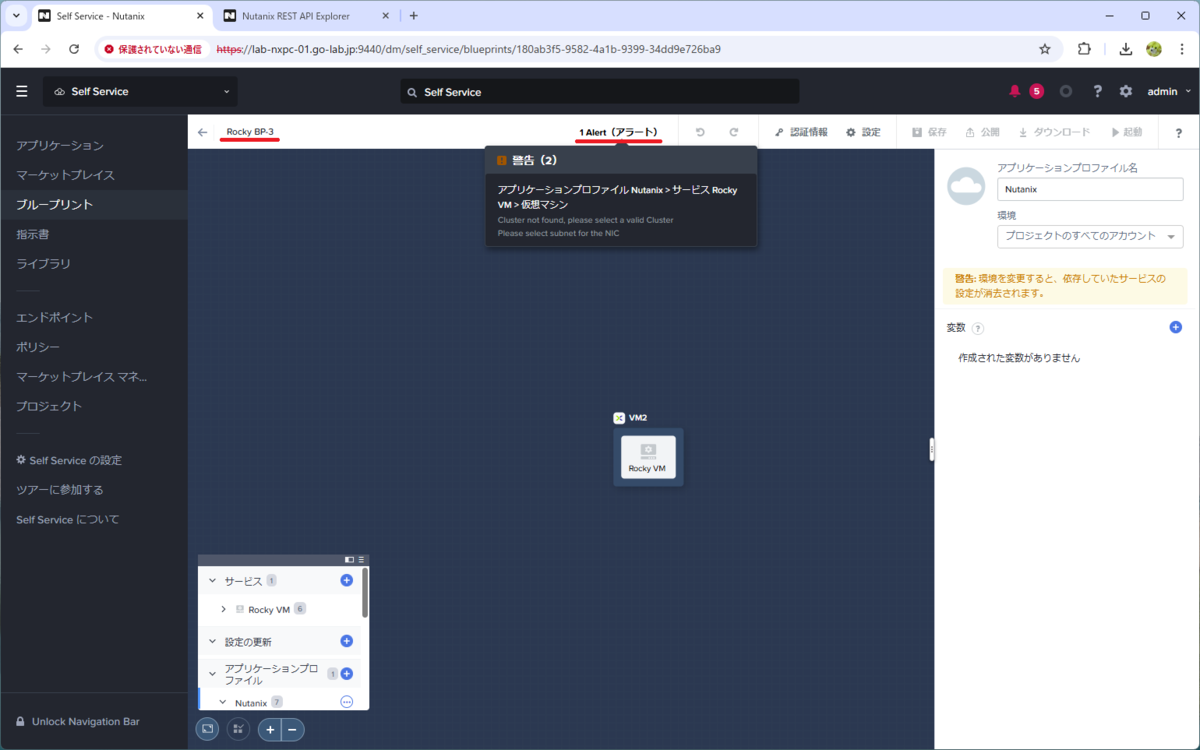Click the 公開 publish button

tap(982, 132)
